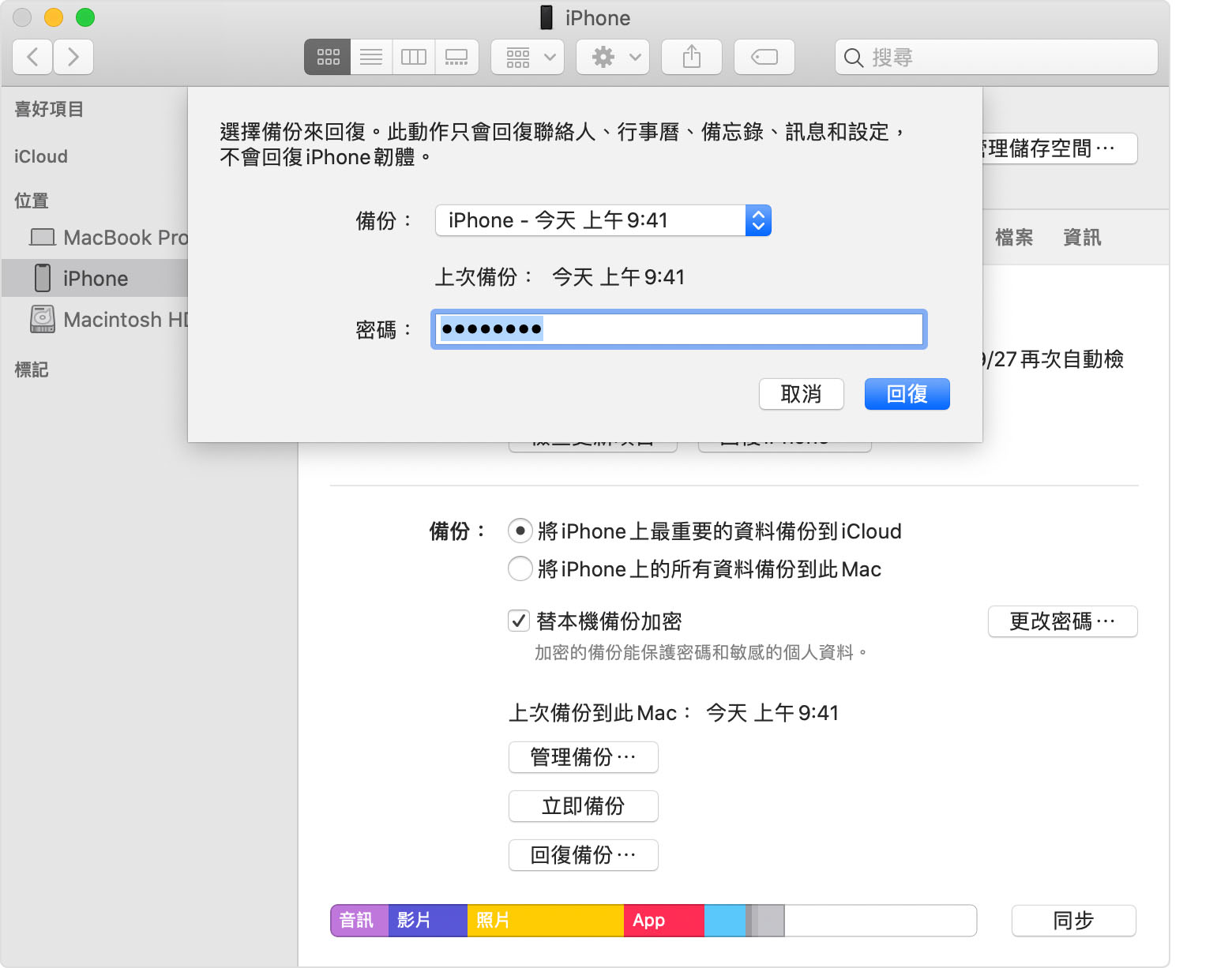Switch Finder to column view
Viewport: 1232px width, 968px height.
pos(414,57)
